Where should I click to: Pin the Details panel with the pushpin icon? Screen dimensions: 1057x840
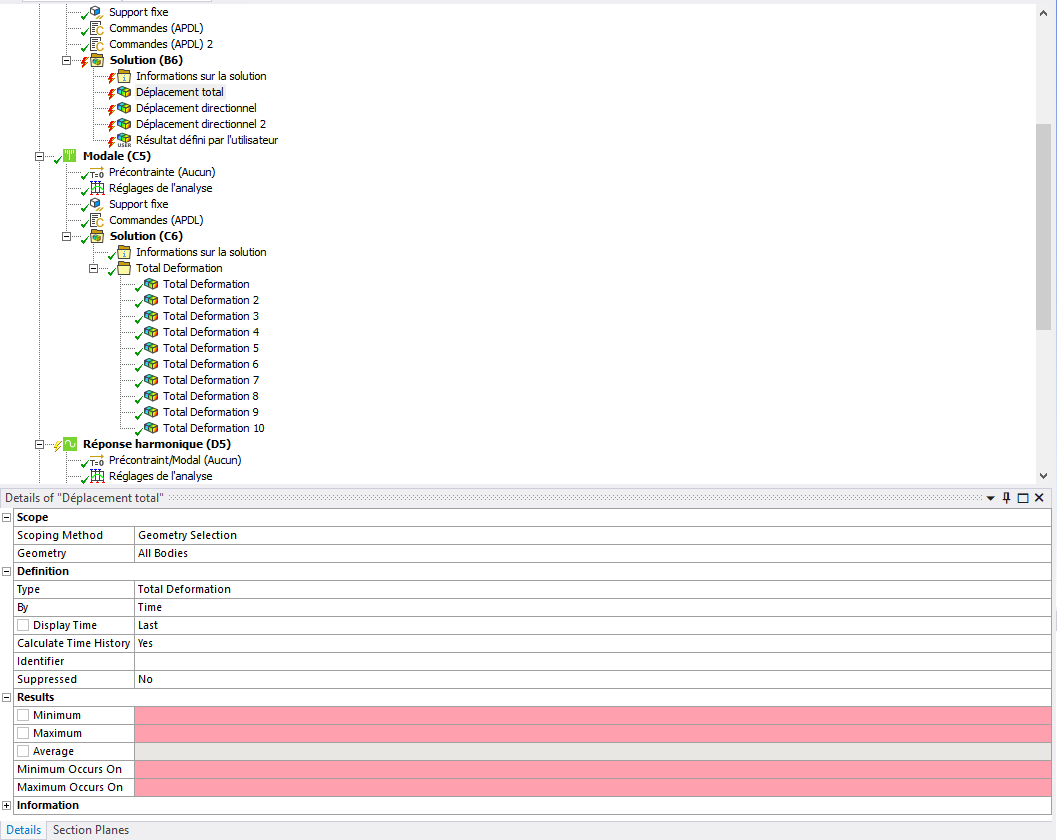coord(1006,498)
